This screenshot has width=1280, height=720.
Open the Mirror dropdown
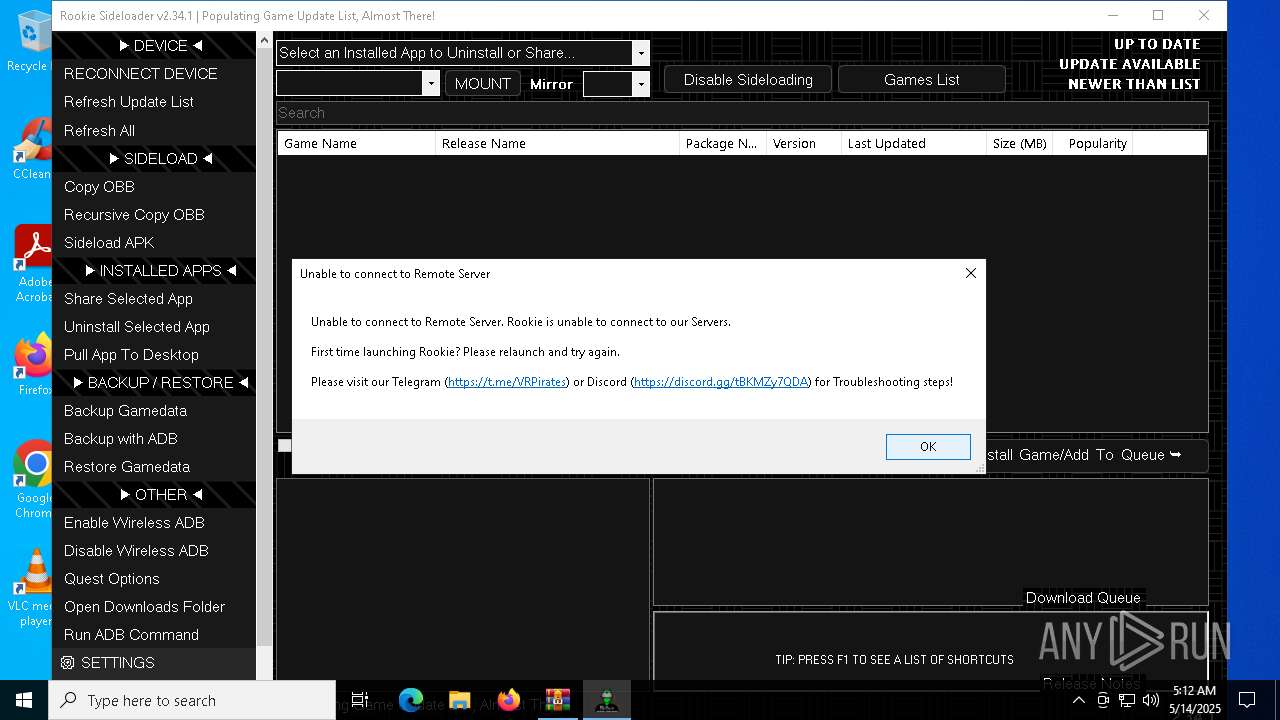pyautogui.click(x=641, y=84)
